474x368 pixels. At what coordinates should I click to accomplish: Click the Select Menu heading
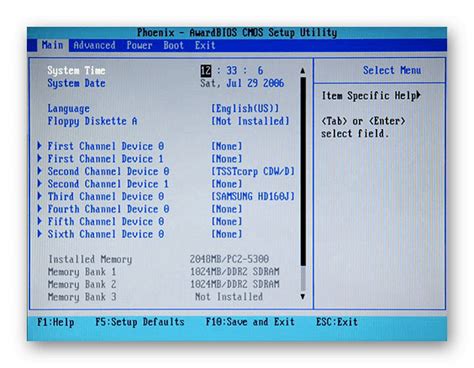(x=392, y=70)
